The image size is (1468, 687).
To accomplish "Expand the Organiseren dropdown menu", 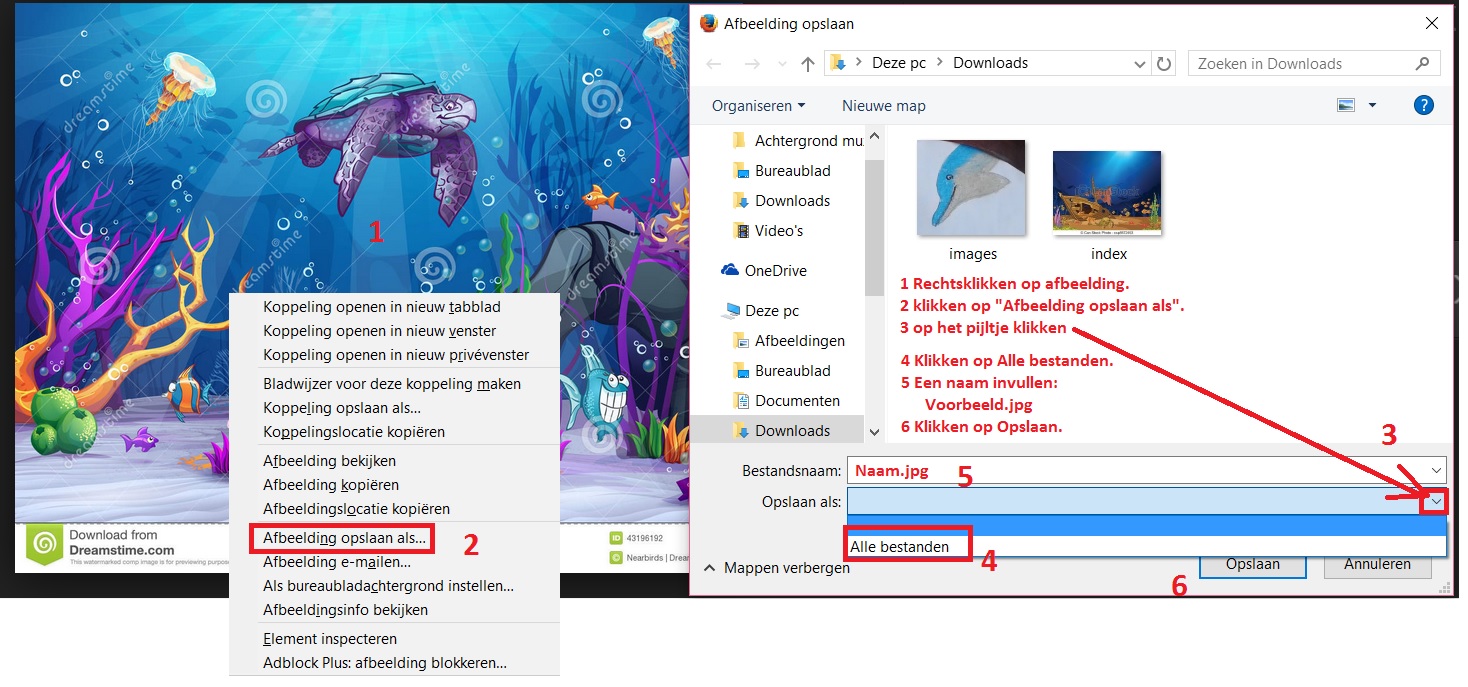I will click(x=758, y=106).
